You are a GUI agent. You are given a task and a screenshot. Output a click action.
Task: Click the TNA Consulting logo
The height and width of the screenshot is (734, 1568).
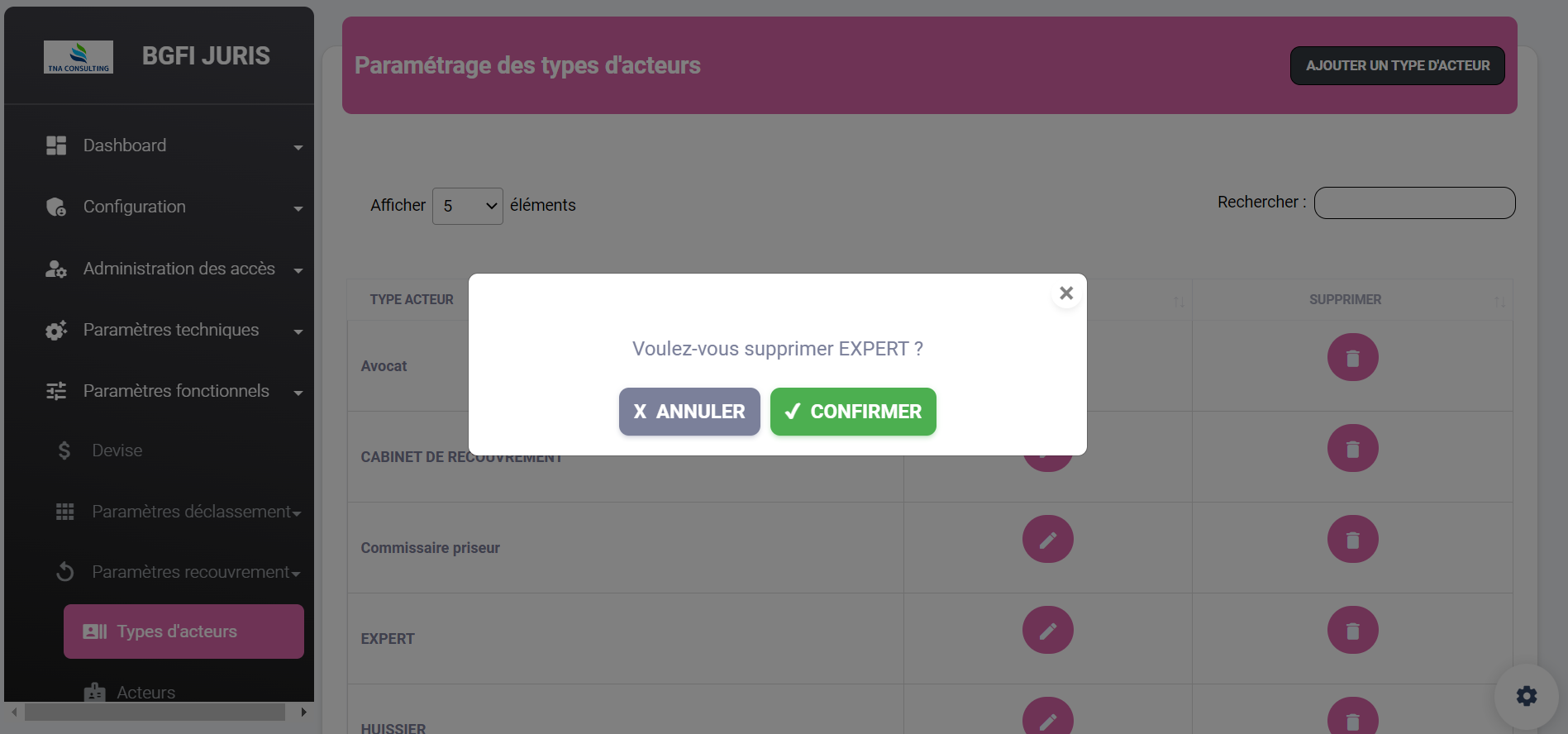79,57
